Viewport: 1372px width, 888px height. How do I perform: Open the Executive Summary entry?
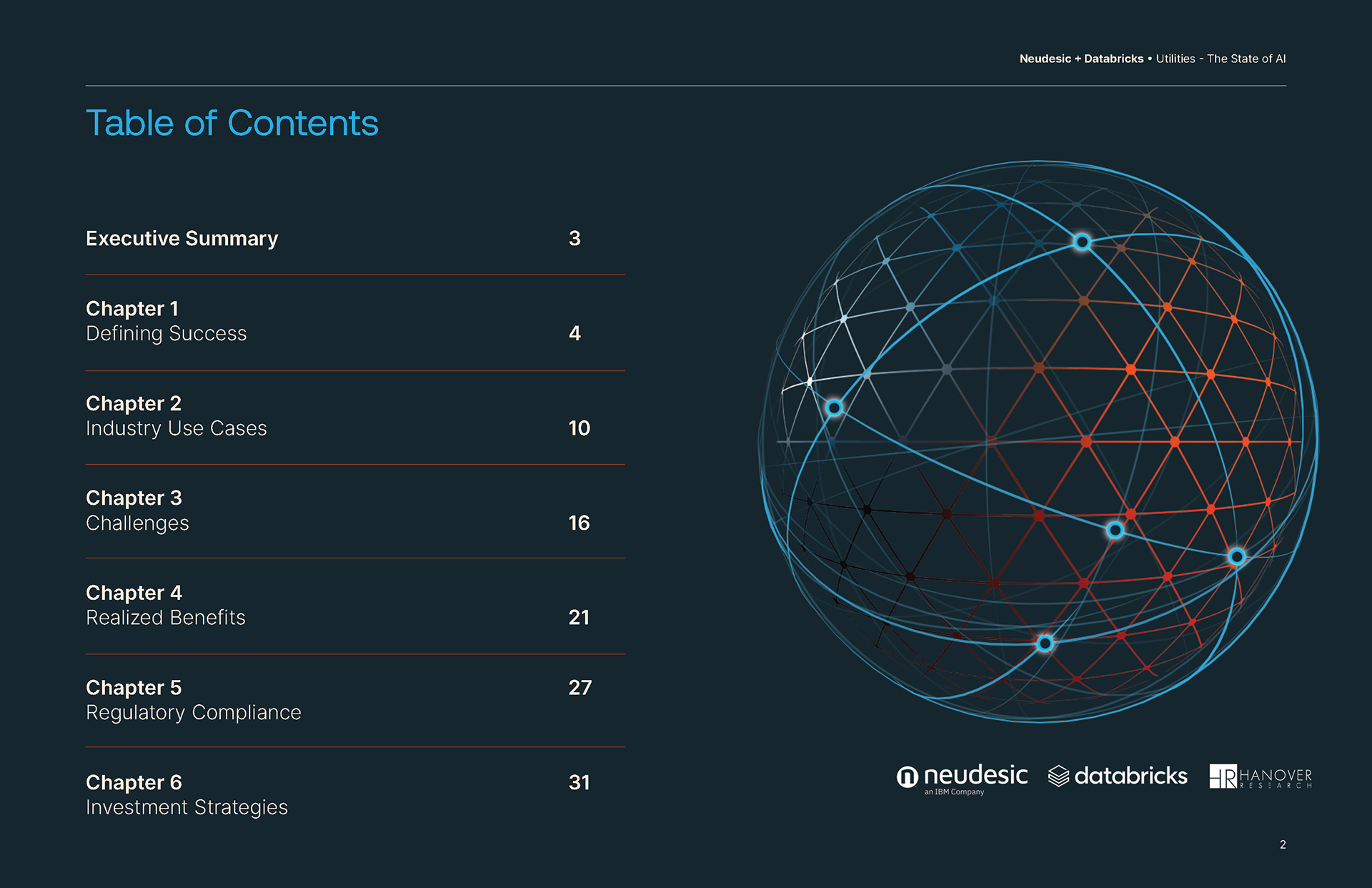(x=355, y=239)
